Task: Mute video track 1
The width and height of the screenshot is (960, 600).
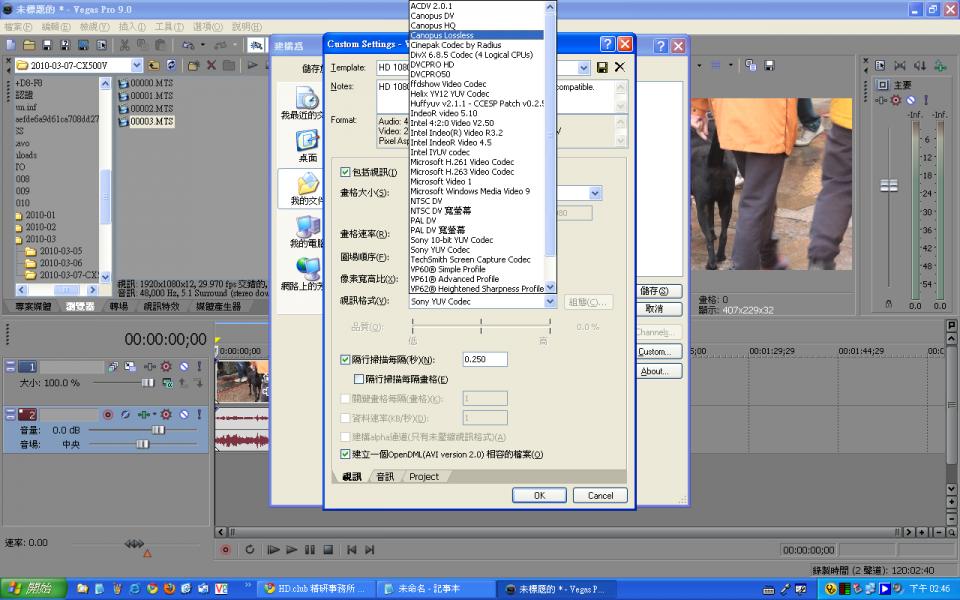Action: [182, 367]
